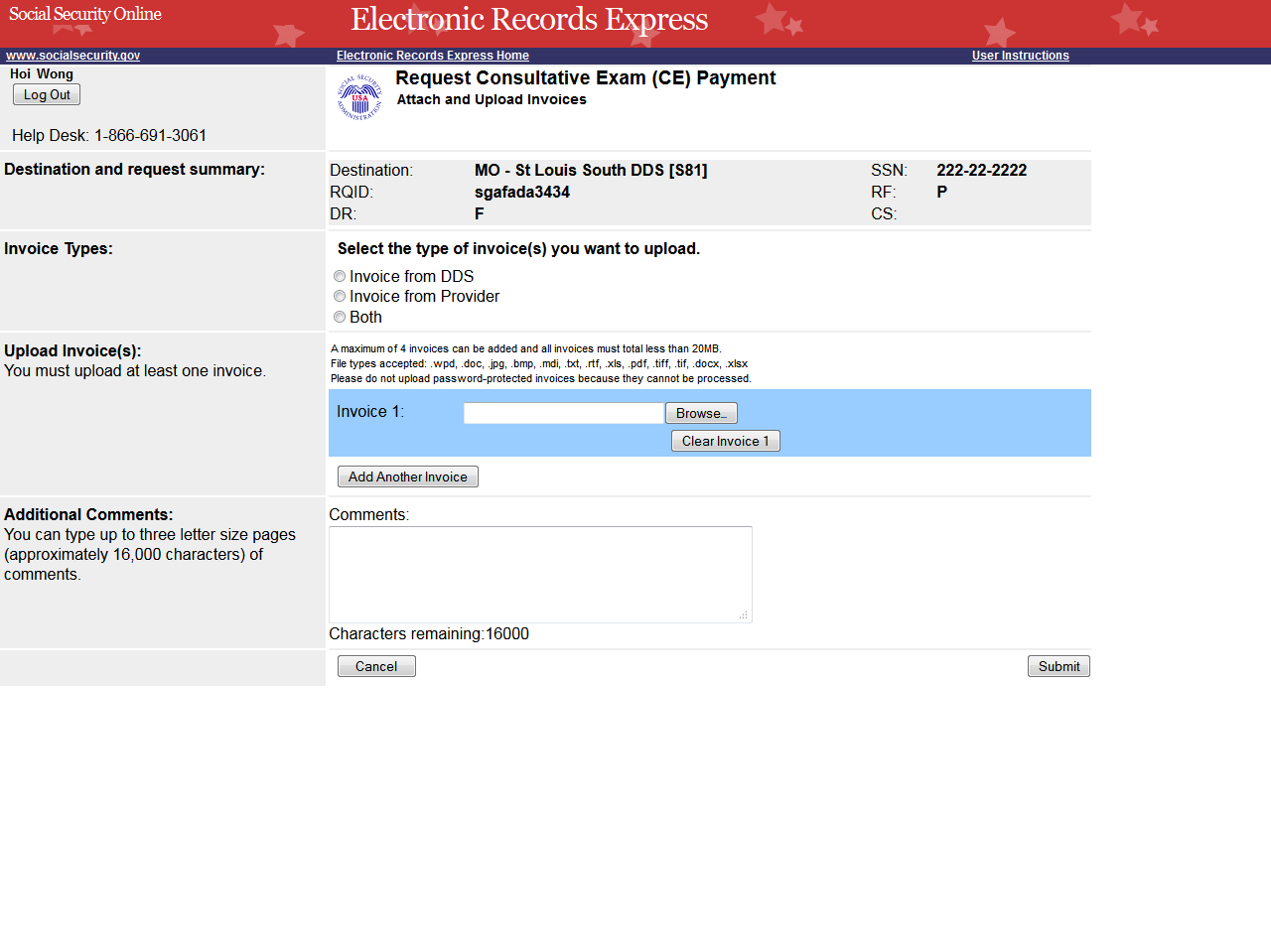Choose the Invoice from Provider option
This screenshot has width=1271, height=952.
point(340,297)
